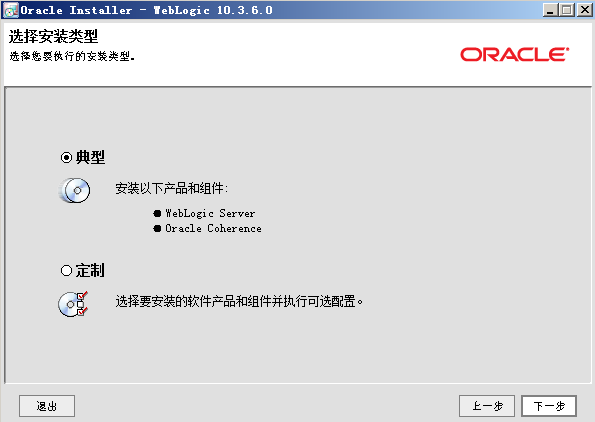Click the WebLogic Server list item
The width and height of the screenshot is (595, 422).
210,213
